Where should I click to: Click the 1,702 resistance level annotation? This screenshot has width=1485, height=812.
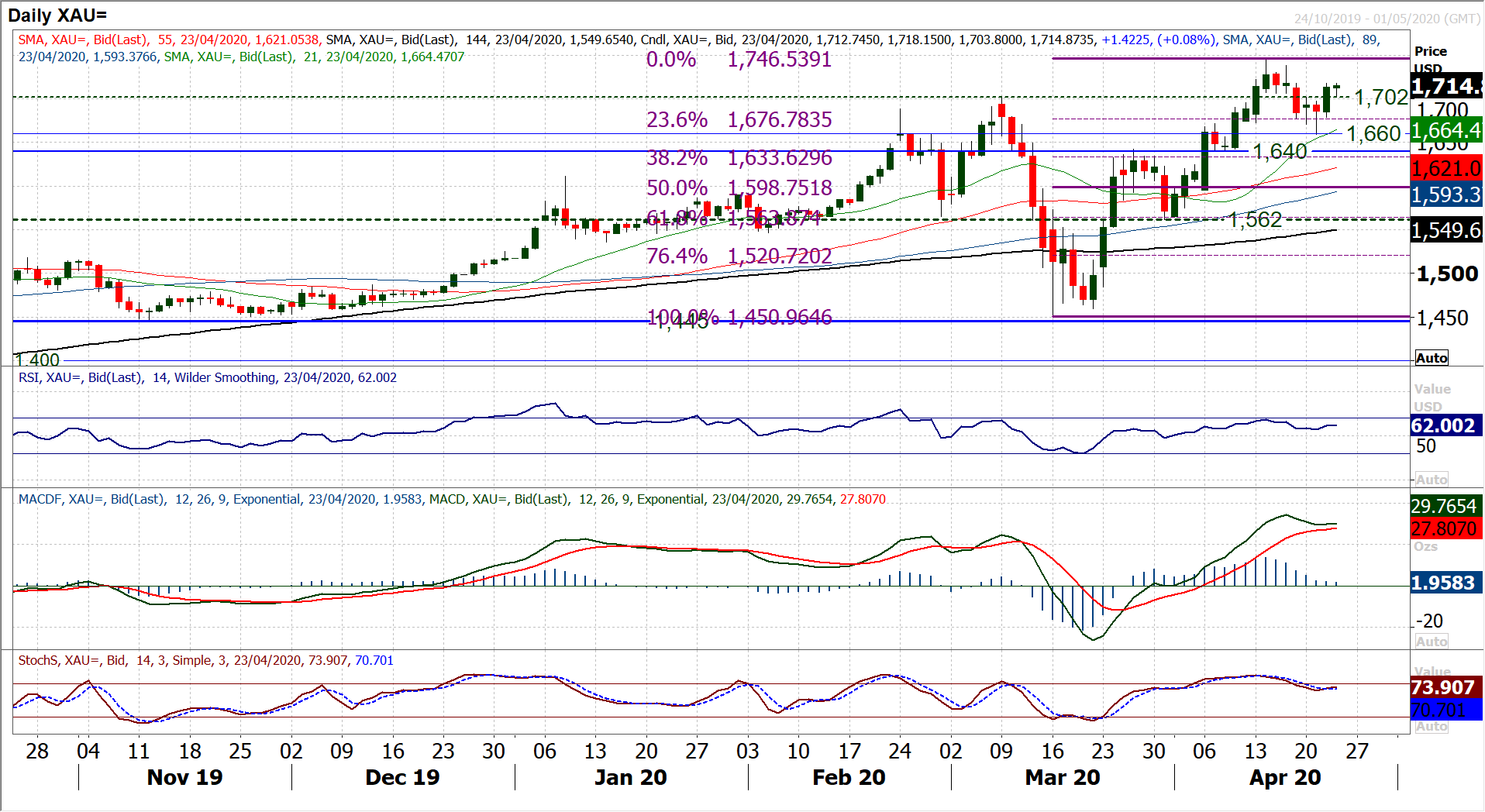click(x=1380, y=98)
